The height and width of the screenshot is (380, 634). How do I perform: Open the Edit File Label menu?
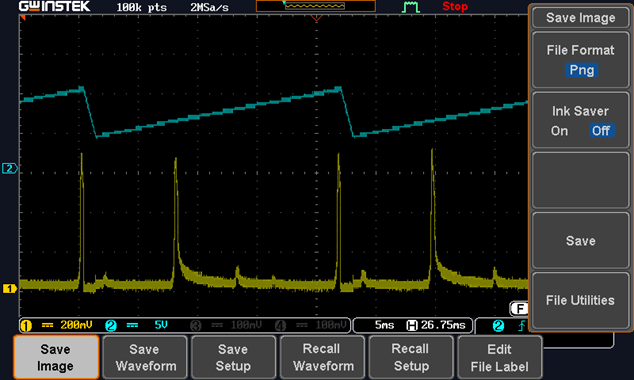(500, 357)
